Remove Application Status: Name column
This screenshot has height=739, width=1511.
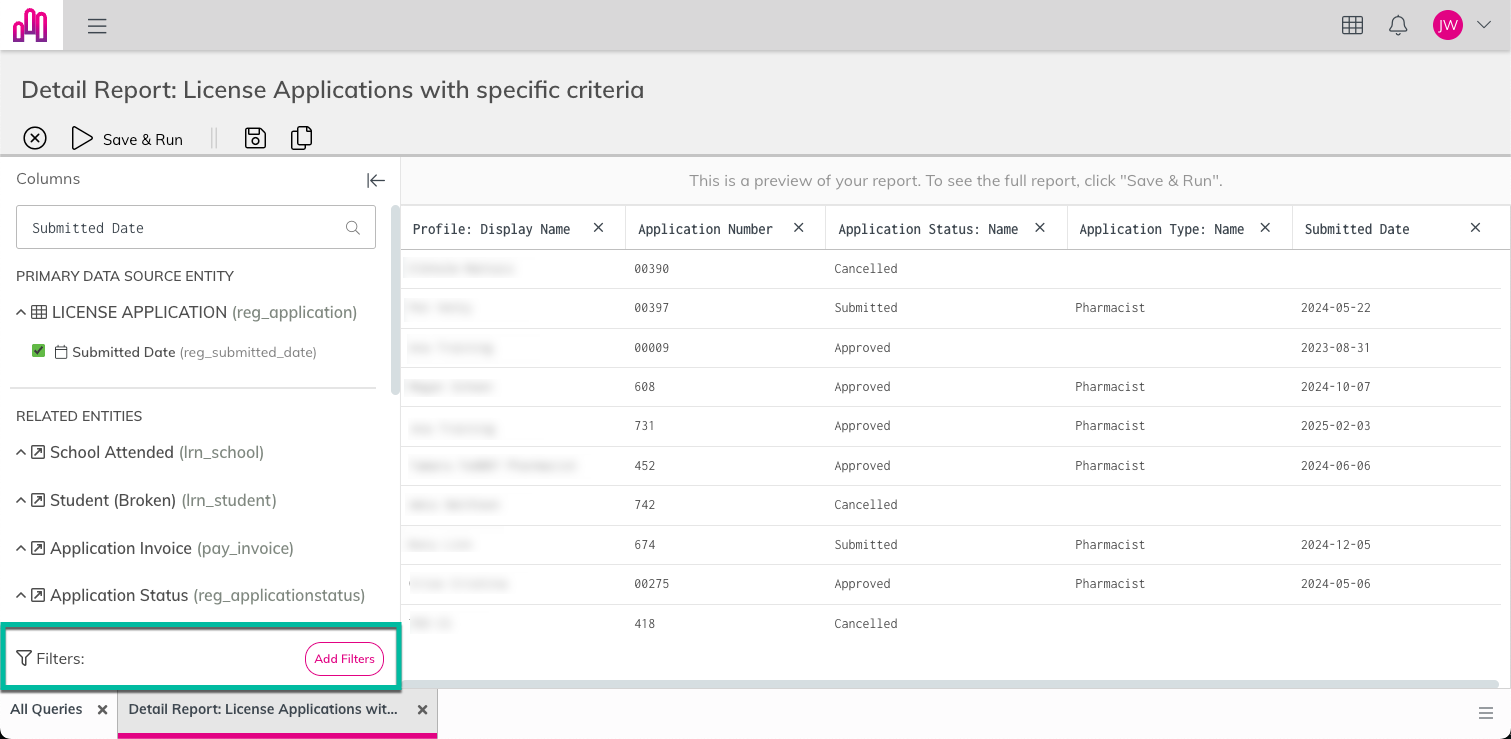pyautogui.click(x=1040, y=228)
